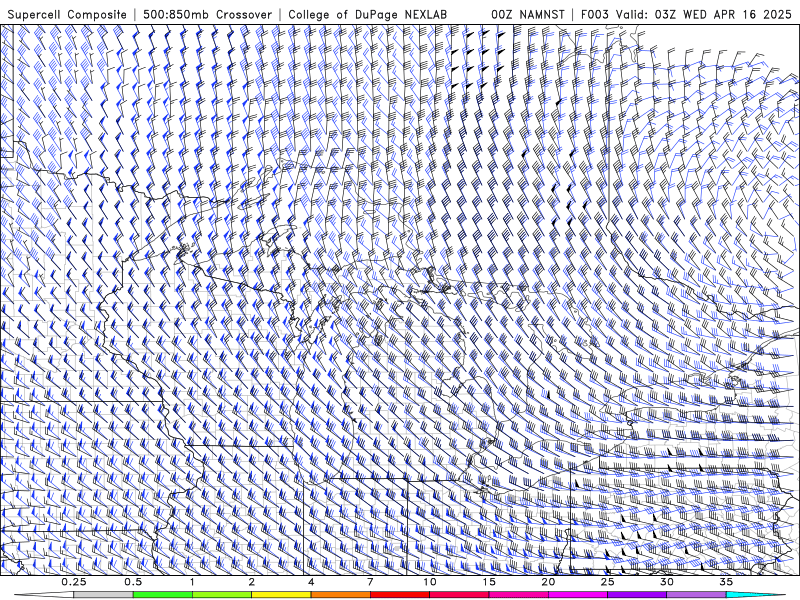
Task: Click the "00Z NAMNST" model run label
Action: pos(528,15)
